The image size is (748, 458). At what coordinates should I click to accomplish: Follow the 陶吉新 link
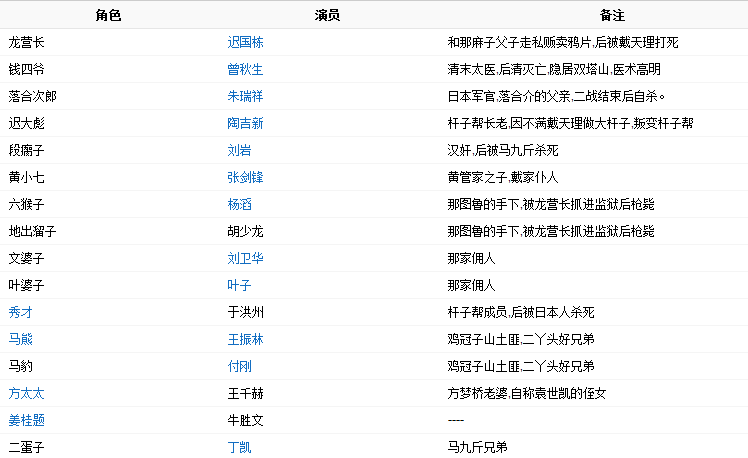(245, 124)
